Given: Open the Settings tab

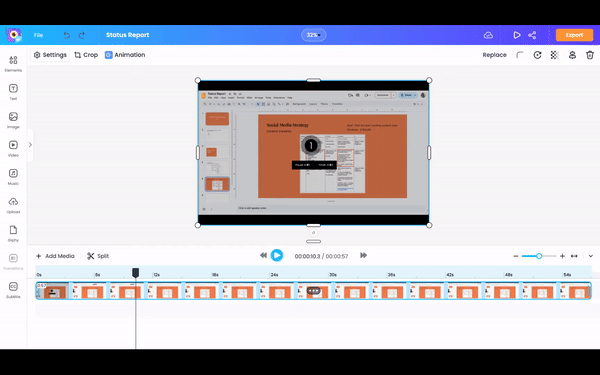Looking at the screenshot, I should 50,55.
